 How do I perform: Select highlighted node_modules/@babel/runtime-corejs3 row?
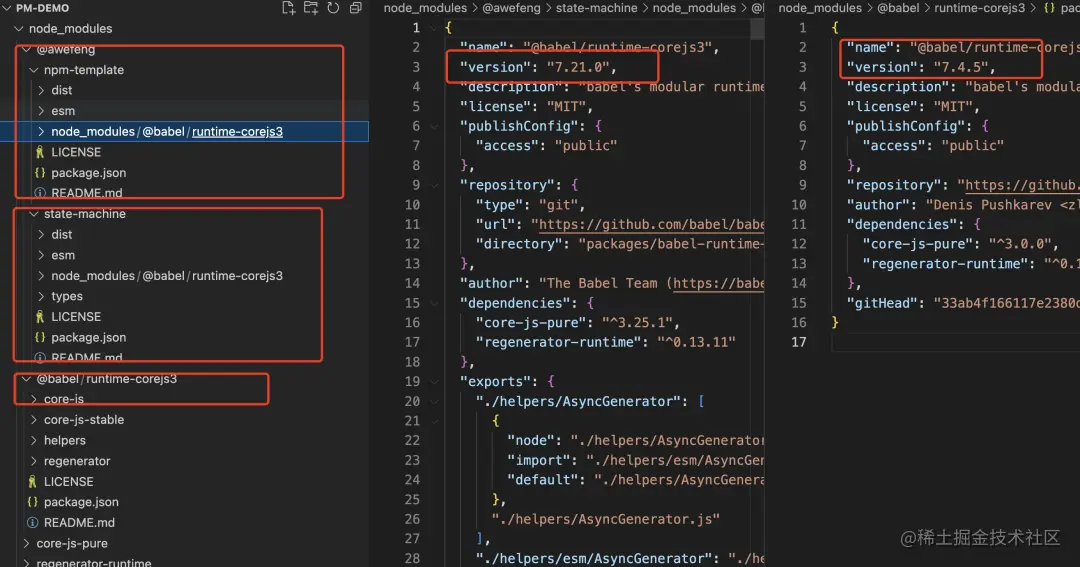184,132
